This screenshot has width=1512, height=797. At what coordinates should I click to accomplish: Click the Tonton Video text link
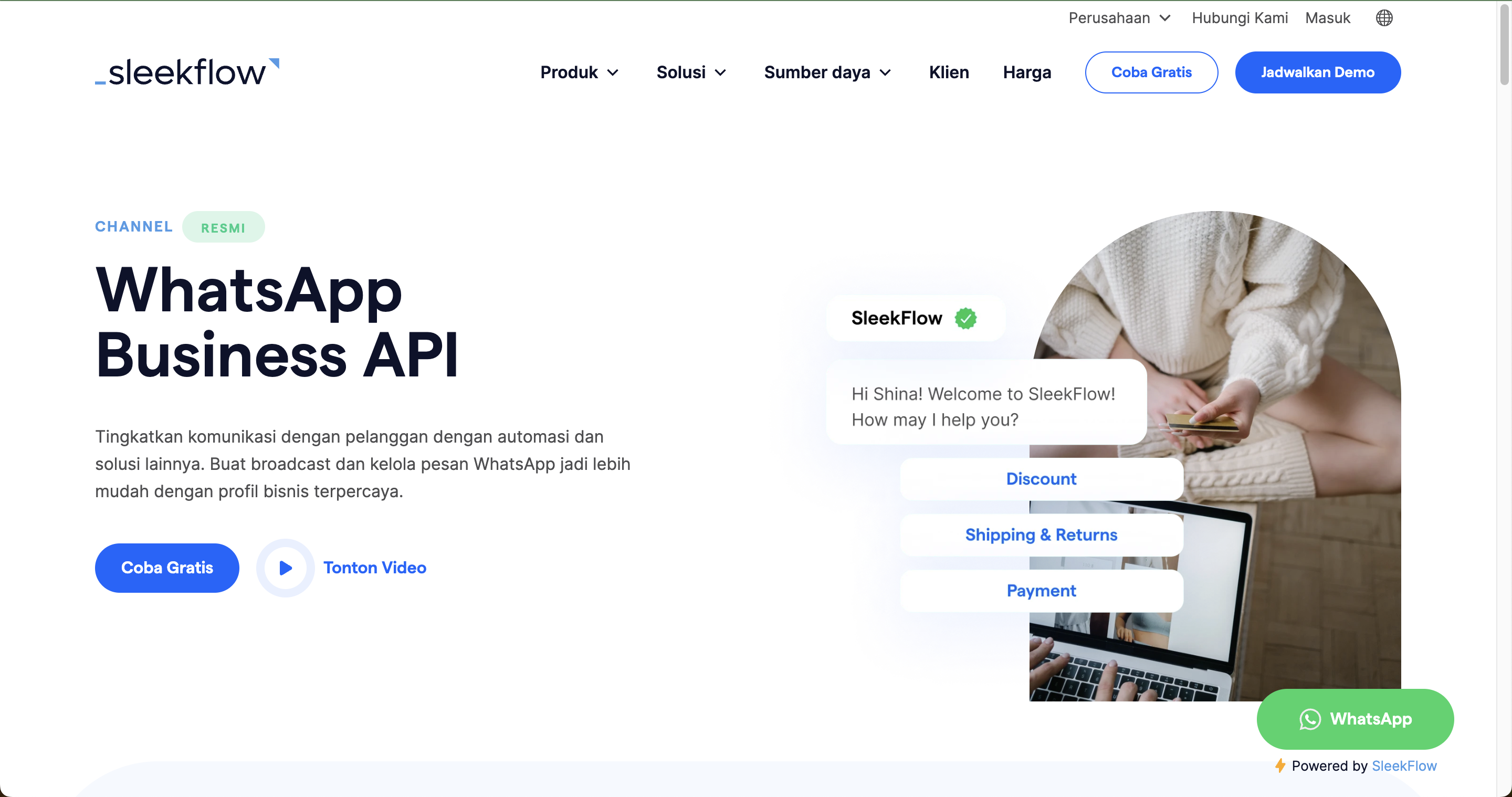pyautogui.click(x=373, y=567)
